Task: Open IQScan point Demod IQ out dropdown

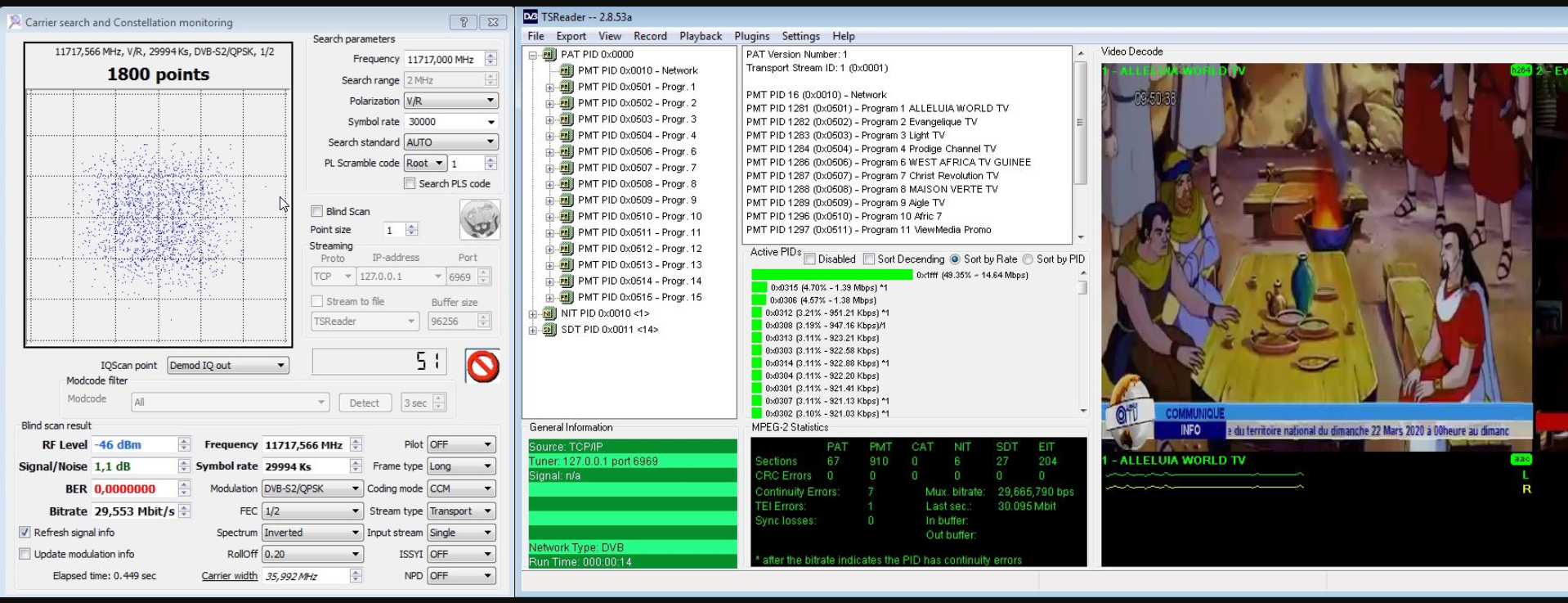Action: coord(228,365)
